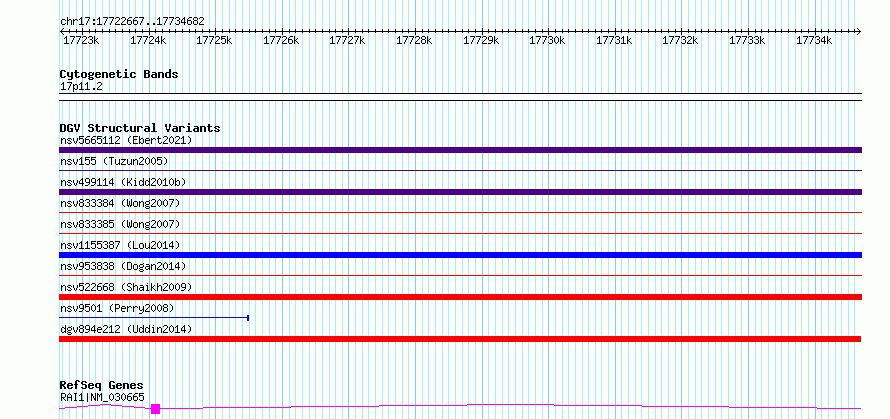Screen dimensions: 890x419
Task: Select the RefSeq Genes track title
Action: 102,386
